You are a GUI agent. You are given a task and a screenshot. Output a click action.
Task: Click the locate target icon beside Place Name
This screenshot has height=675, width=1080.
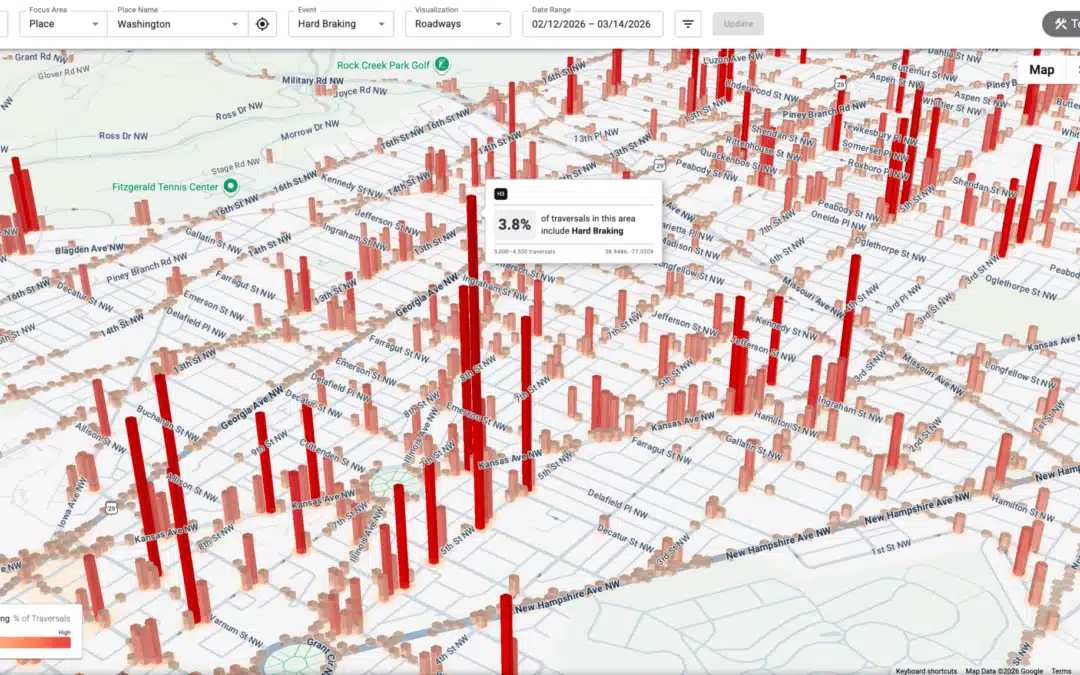pyautogui.click(x=262, y=24)
